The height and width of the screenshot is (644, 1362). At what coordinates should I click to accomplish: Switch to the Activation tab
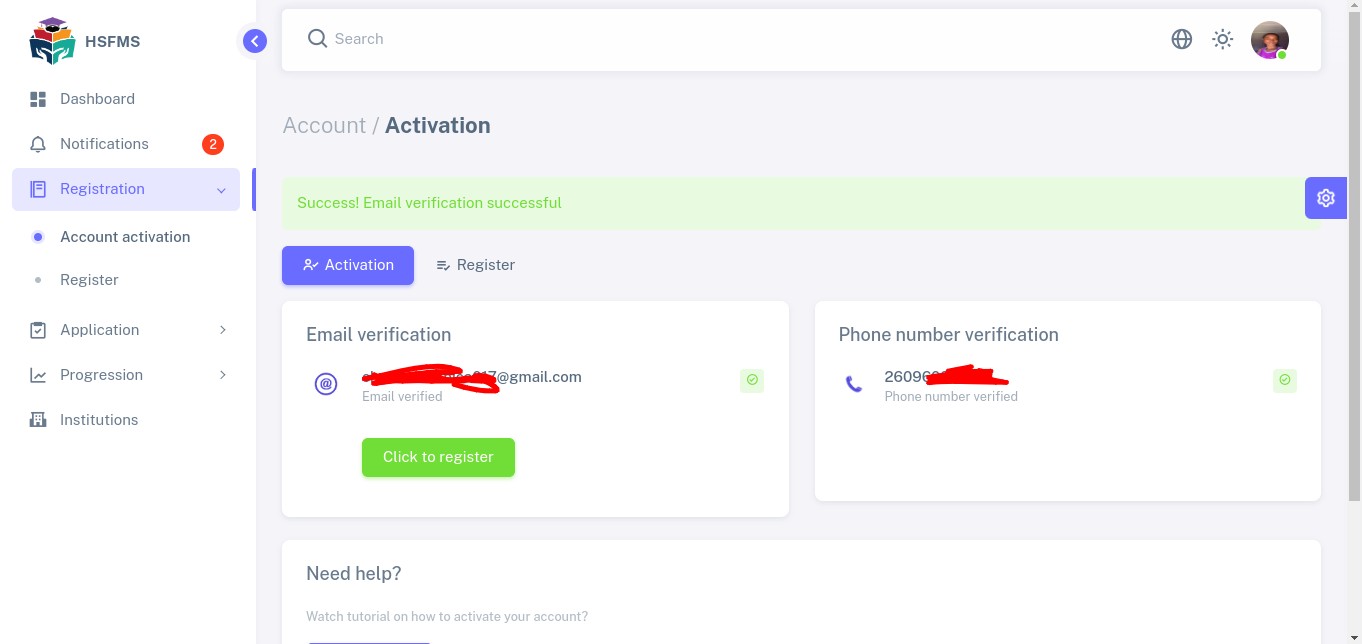348,265
